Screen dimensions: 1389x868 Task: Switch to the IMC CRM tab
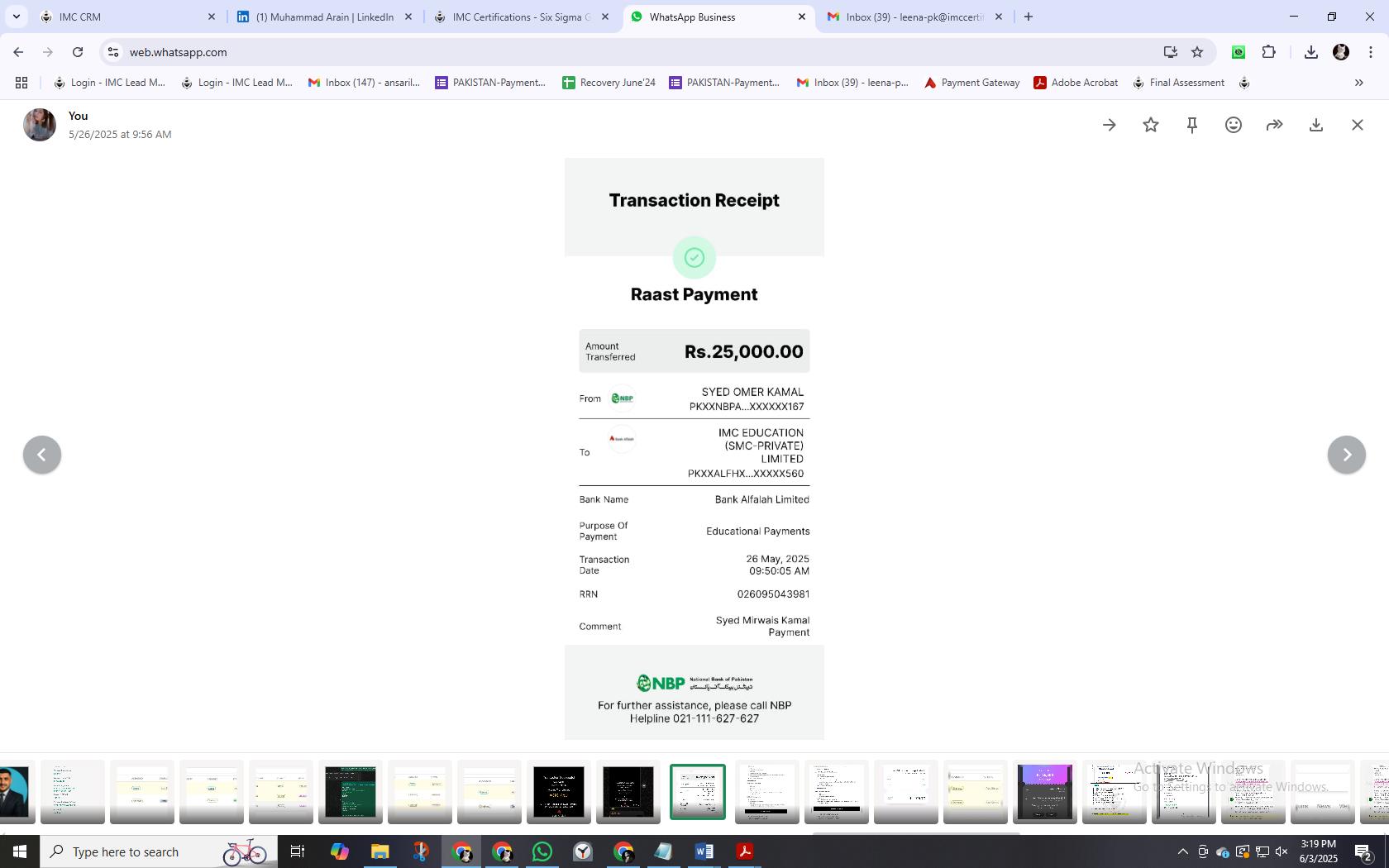126,17
